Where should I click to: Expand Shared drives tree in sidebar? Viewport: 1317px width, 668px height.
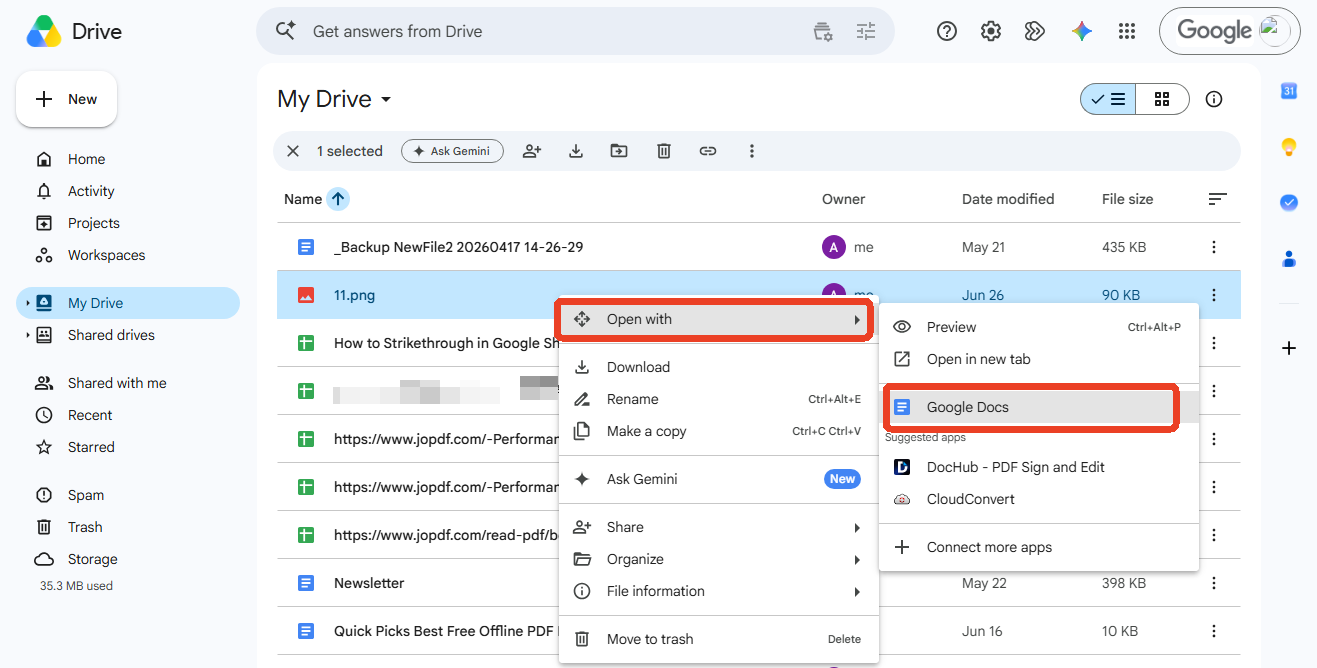click(x=28, y=335)
